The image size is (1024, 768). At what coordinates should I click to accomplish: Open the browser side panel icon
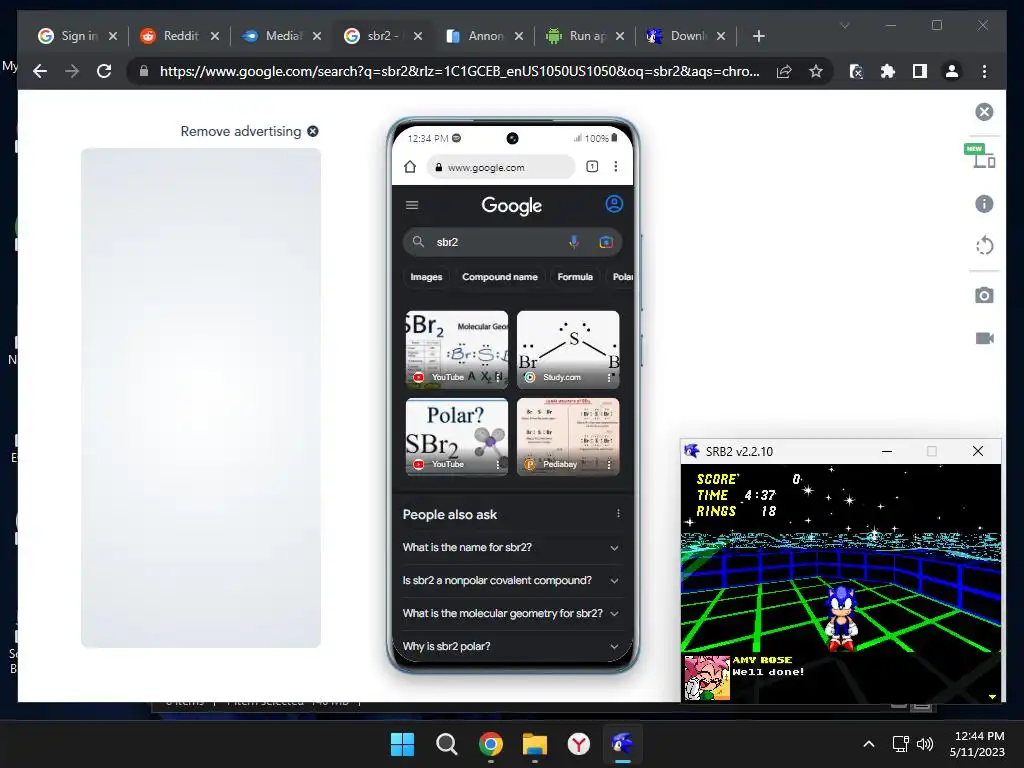(x=920, y=71)
